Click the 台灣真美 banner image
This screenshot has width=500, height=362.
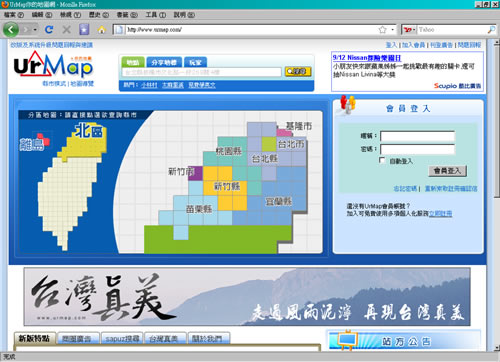click(247, 297)
